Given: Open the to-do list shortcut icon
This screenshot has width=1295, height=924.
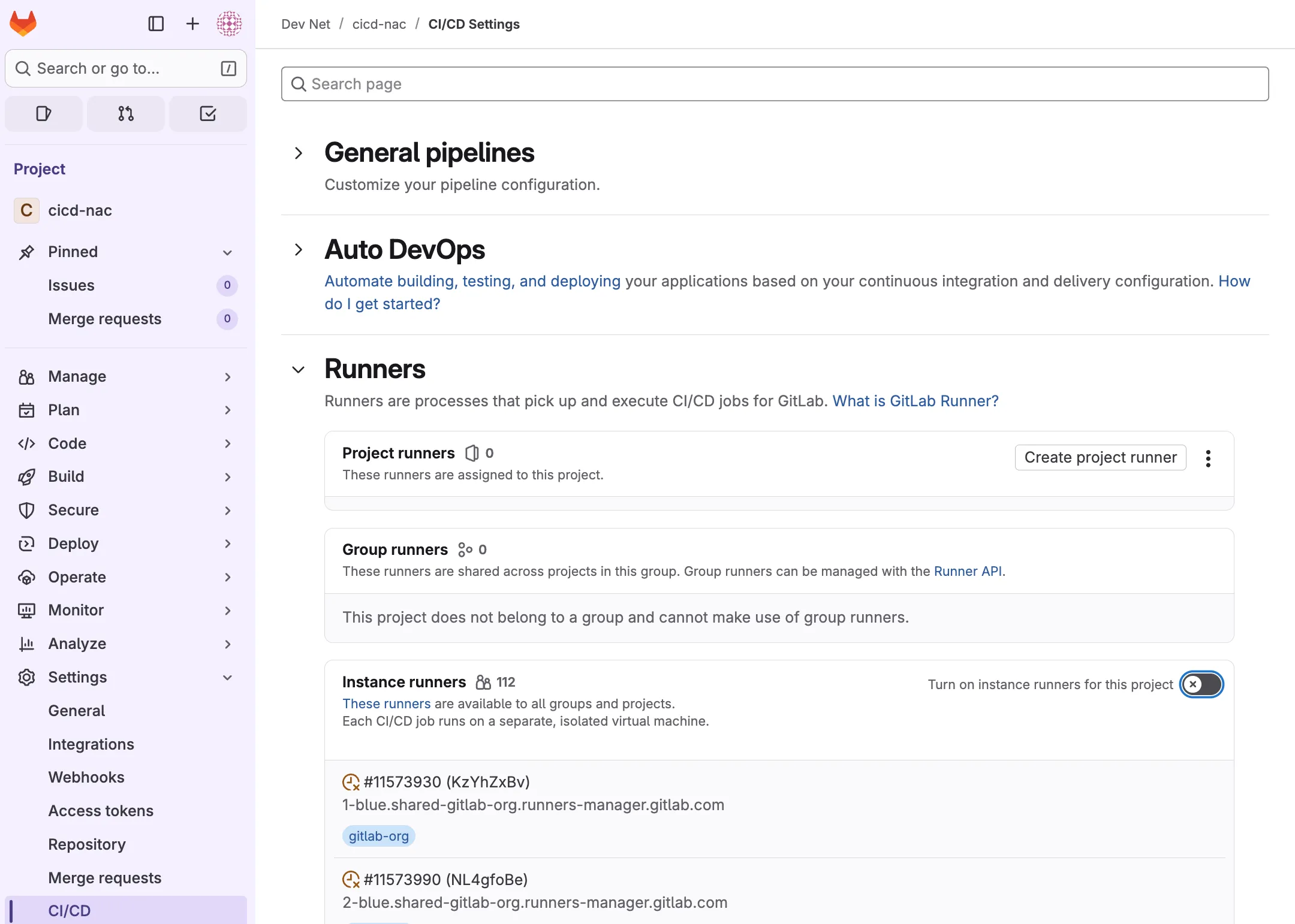Looking at the screenshot, I should [x=208, y=113].
